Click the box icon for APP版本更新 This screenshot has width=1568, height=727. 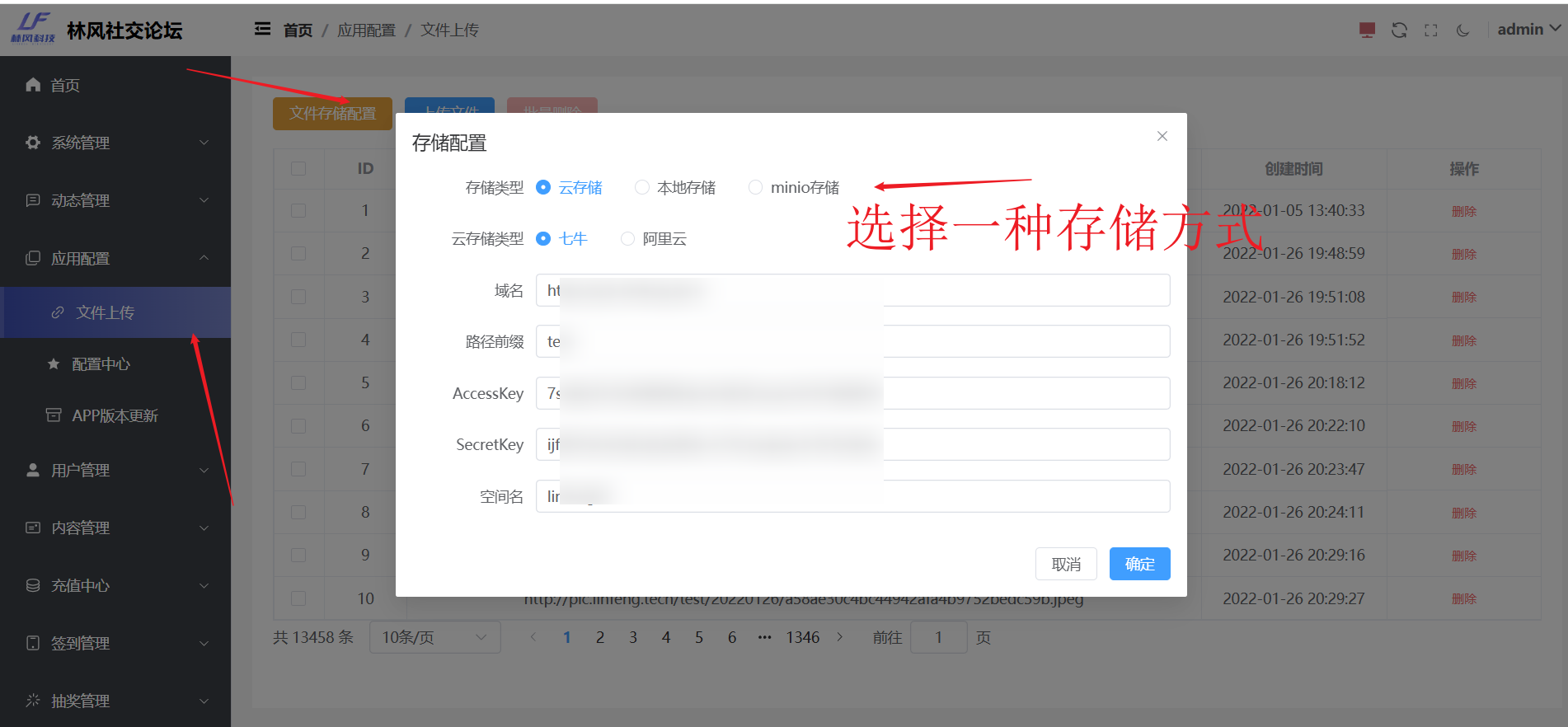[x=54, y=415]
